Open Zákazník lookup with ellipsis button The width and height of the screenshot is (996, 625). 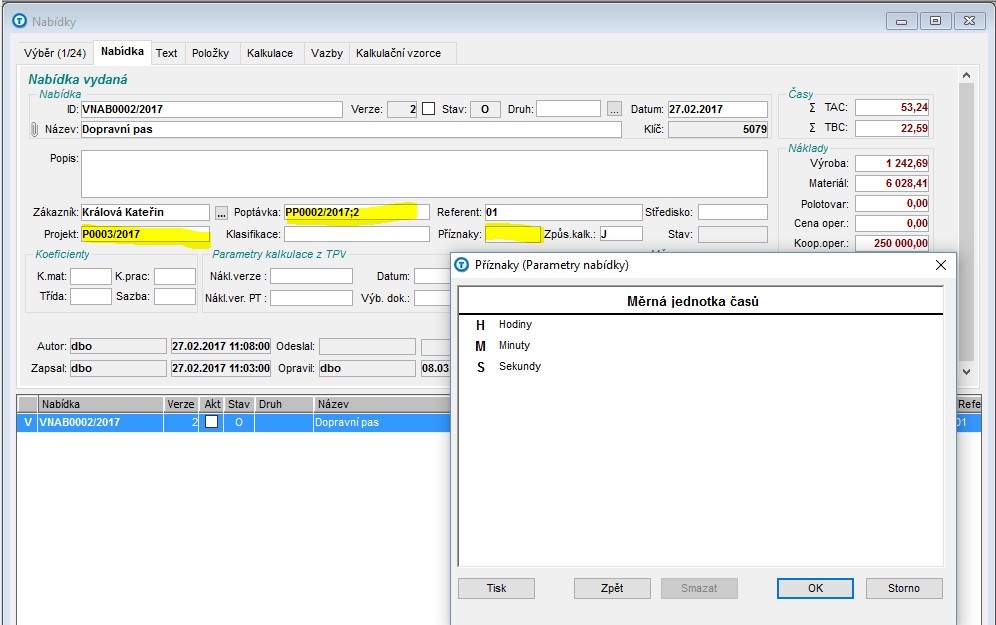(x=221, y=212)
